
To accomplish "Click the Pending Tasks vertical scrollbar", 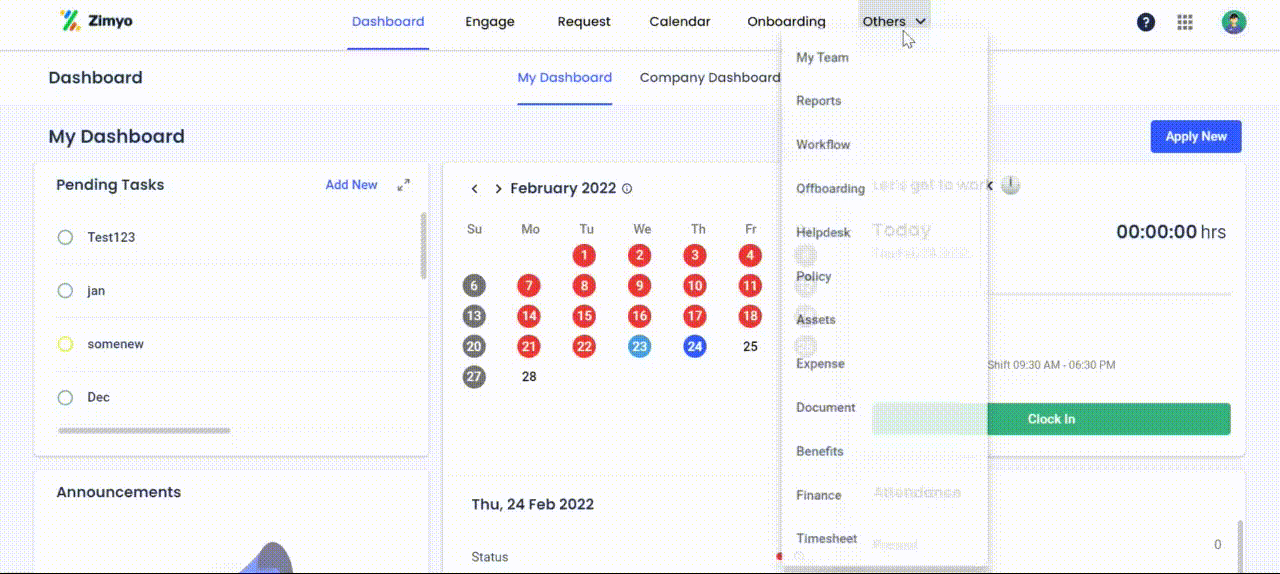I will point(424,245).
